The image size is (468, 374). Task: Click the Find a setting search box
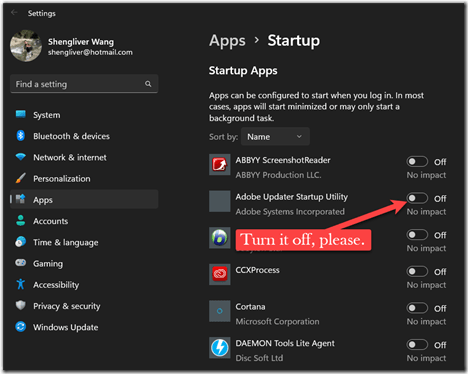click(x=84, y=84)
